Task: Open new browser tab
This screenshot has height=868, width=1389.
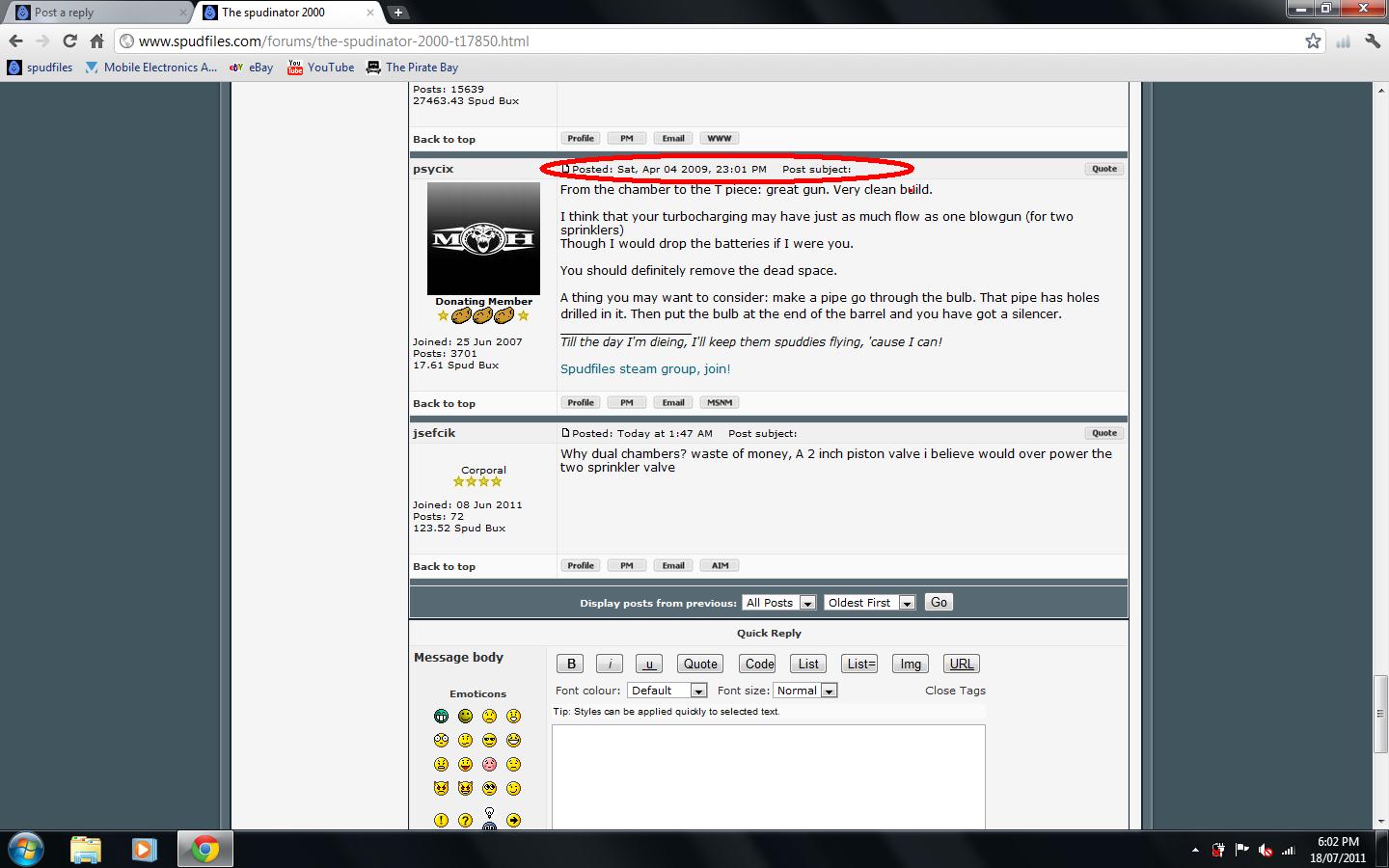Action: pyautogui.click(x=397, y=13)
